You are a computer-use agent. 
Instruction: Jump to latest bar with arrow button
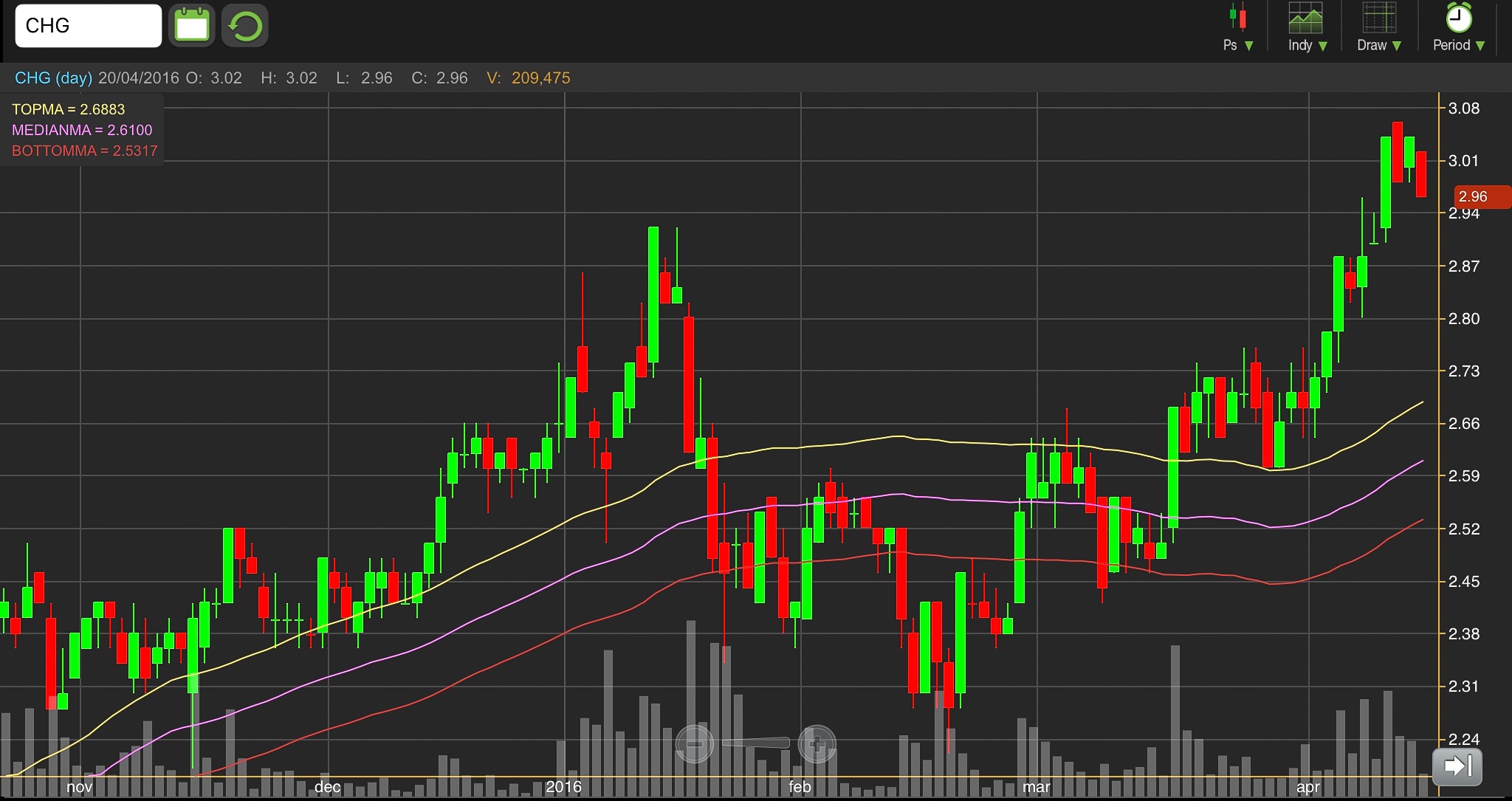coord(1457,766)
